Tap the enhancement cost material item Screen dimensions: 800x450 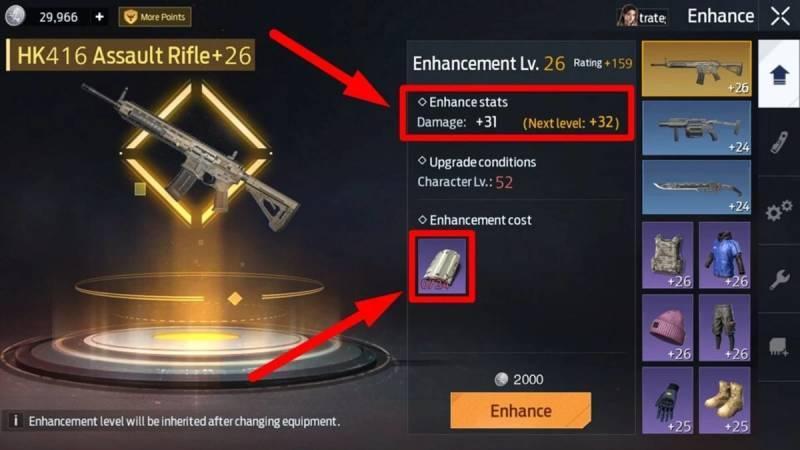[x=442, y=266]
